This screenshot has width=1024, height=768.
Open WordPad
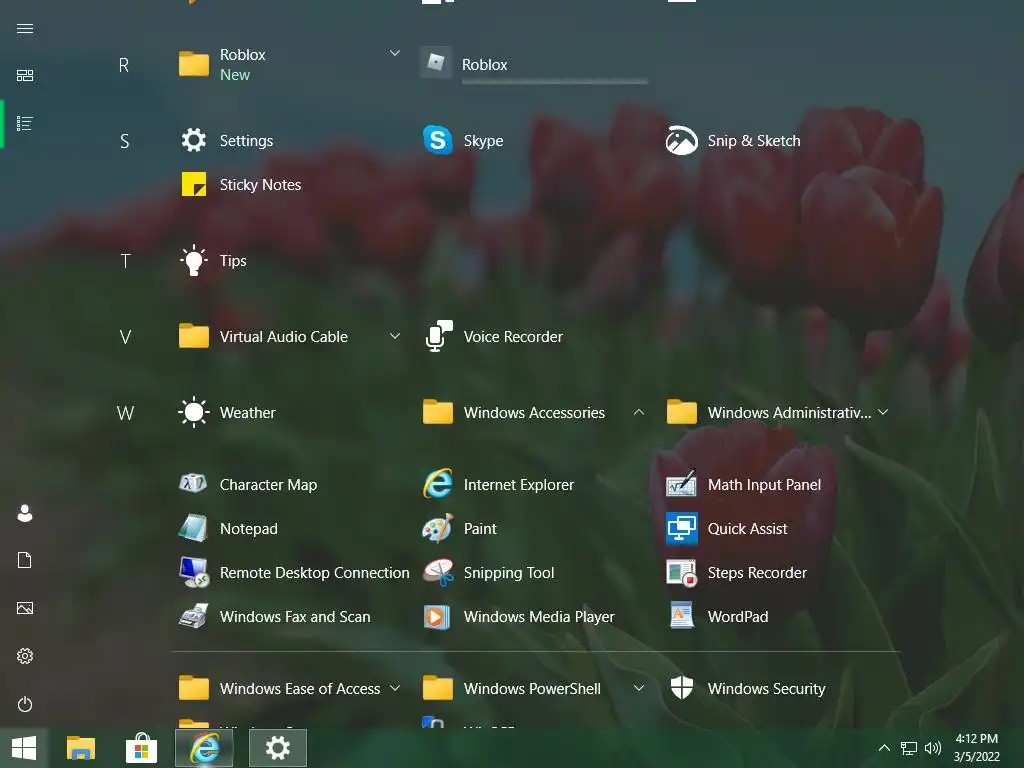pos(717,616)
